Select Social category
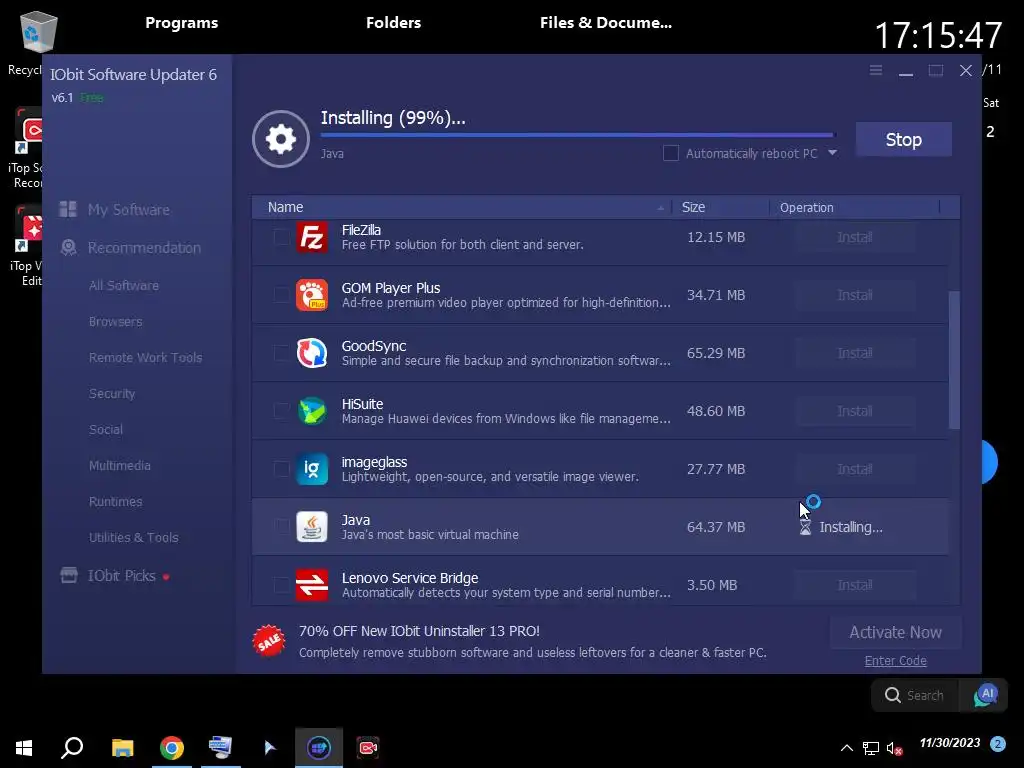The height and width of the screenshot is (768, 1024). click(106, 430)
